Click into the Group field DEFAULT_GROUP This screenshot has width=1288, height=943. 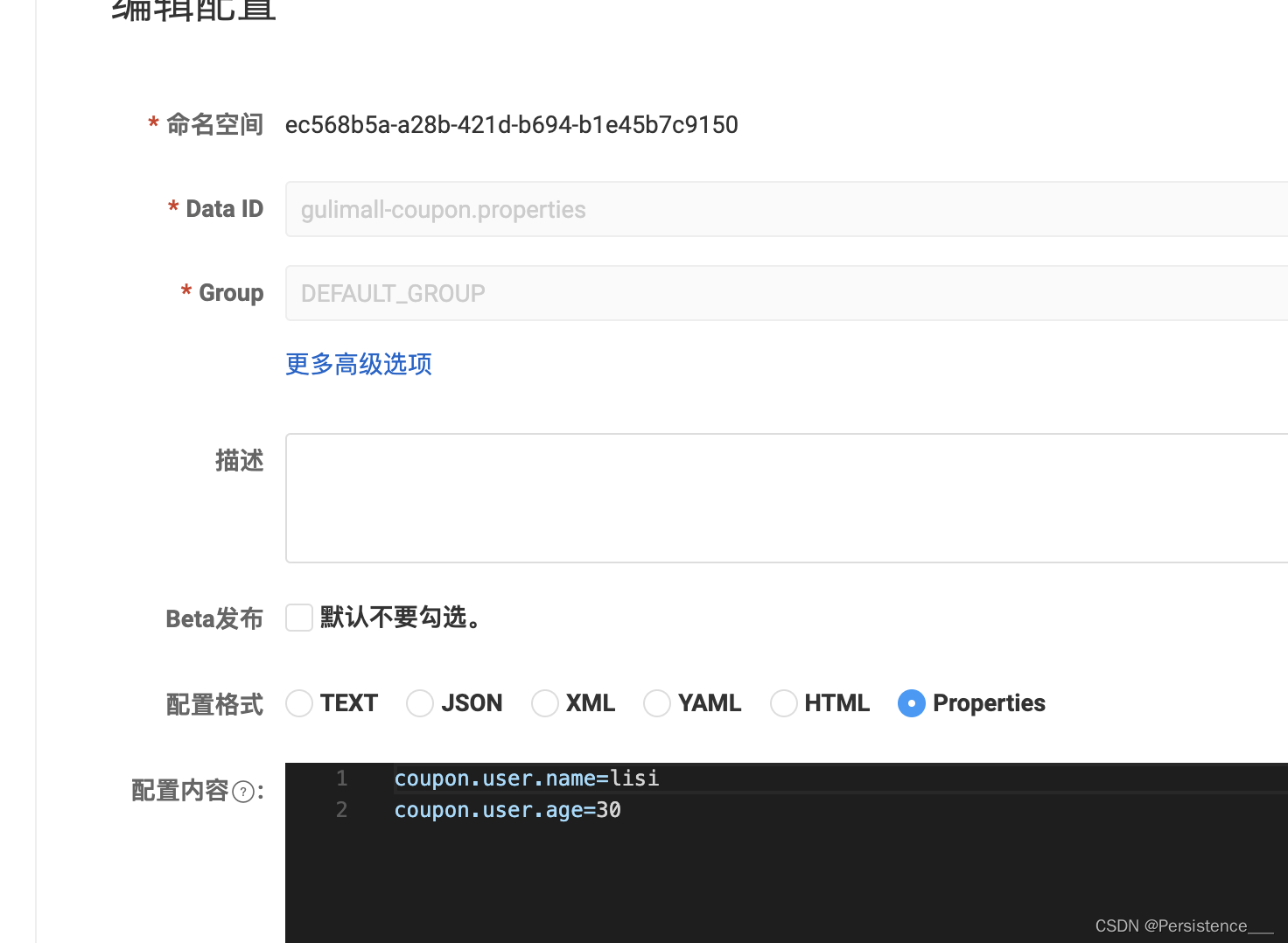coord(787,293)
